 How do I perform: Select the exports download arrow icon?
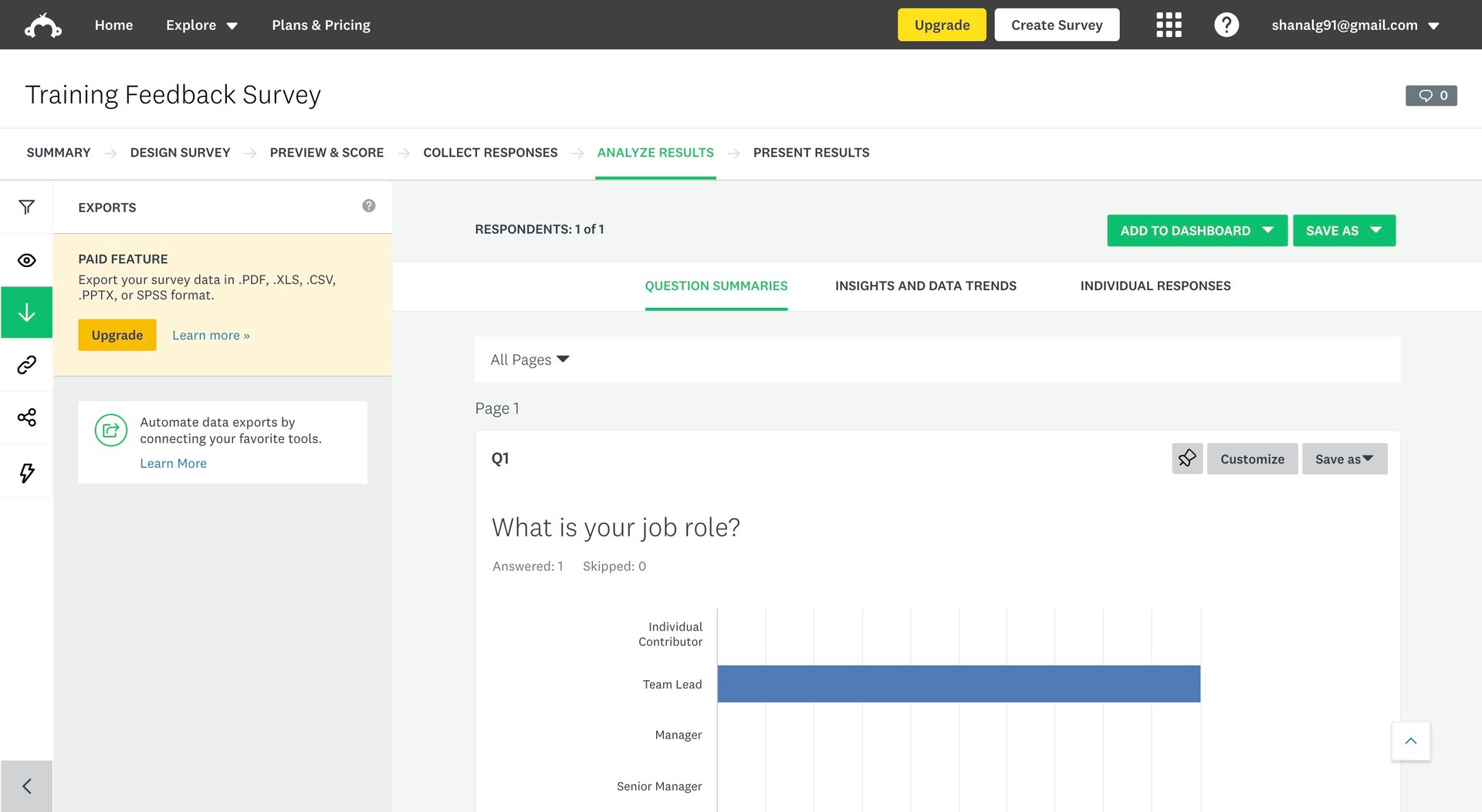pos(27,313)
